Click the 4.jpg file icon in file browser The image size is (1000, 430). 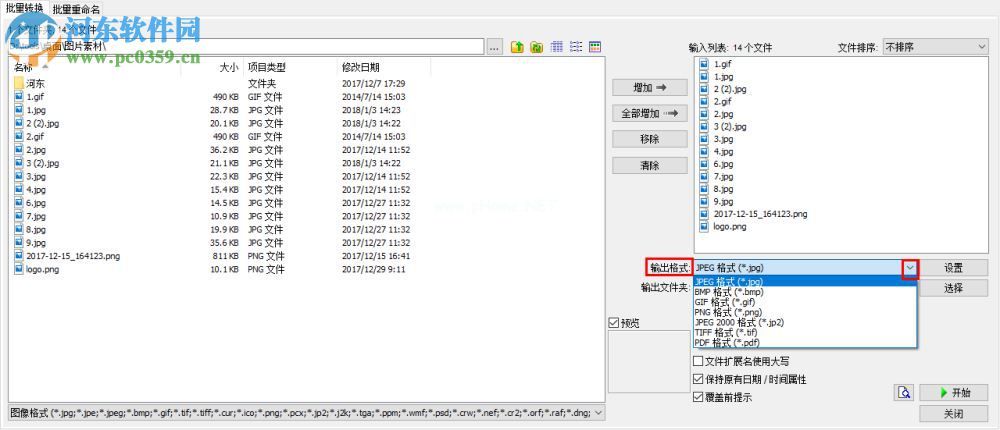[18, 189]
